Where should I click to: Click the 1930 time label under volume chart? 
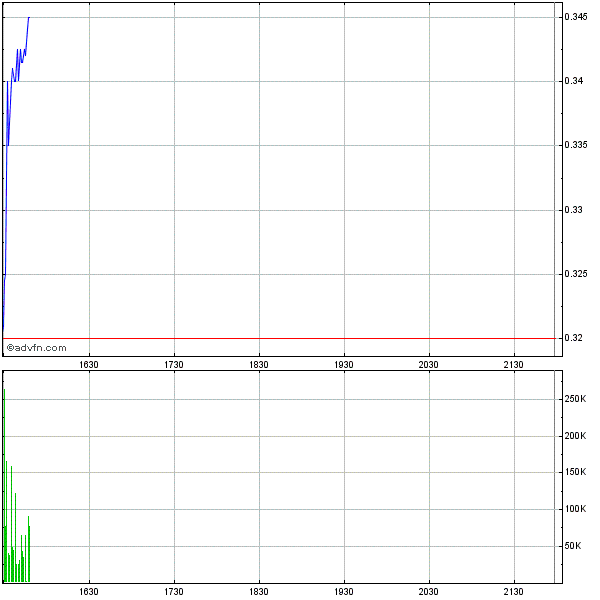344,592
